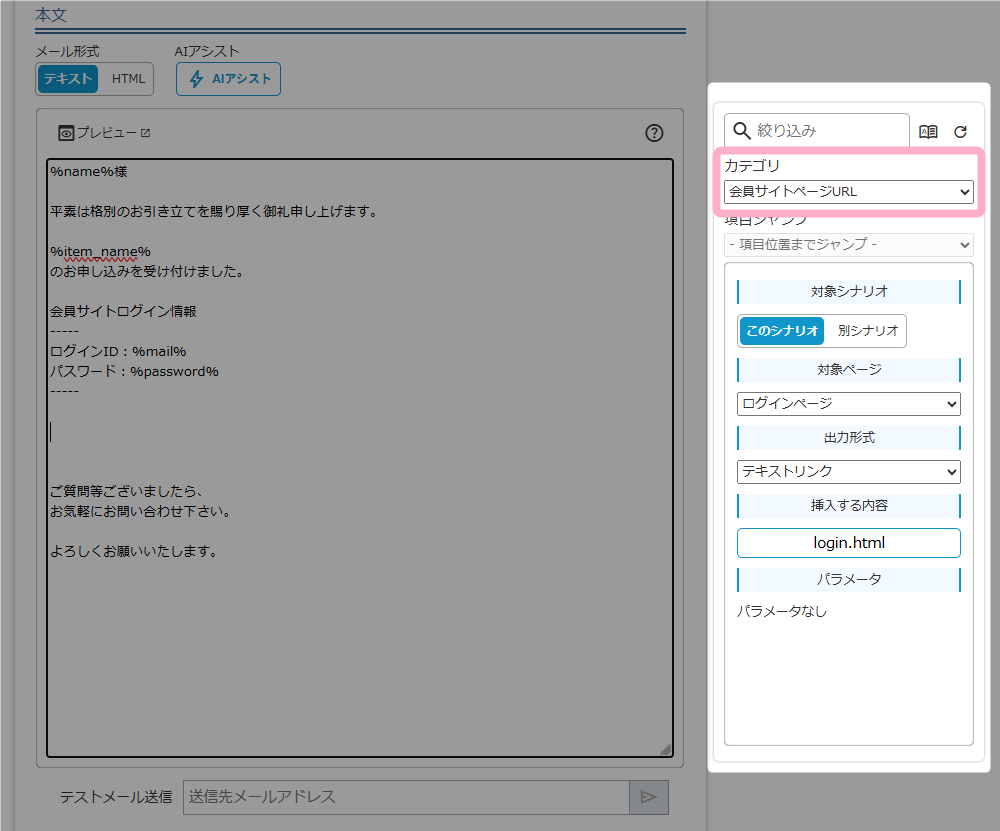This screenshot has width=1000, height=831.
Task: Click the プレビュー text link
Action: click(106, 133)
